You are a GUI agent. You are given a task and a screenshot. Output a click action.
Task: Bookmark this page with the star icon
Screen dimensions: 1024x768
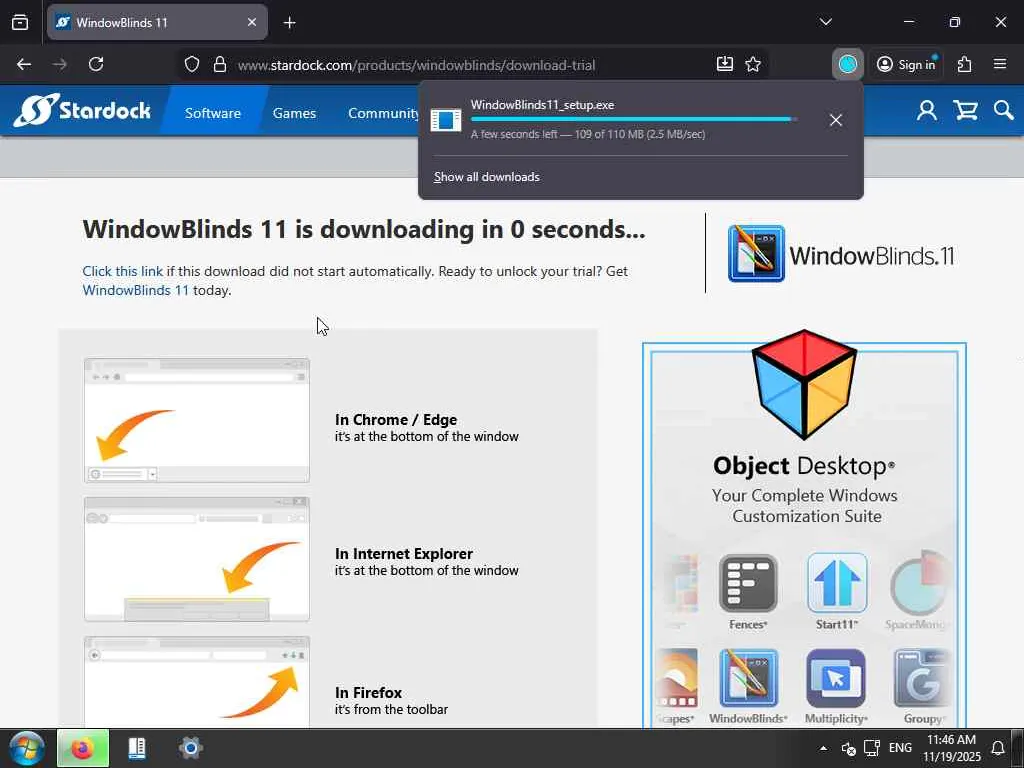click(x=753, y=64)
